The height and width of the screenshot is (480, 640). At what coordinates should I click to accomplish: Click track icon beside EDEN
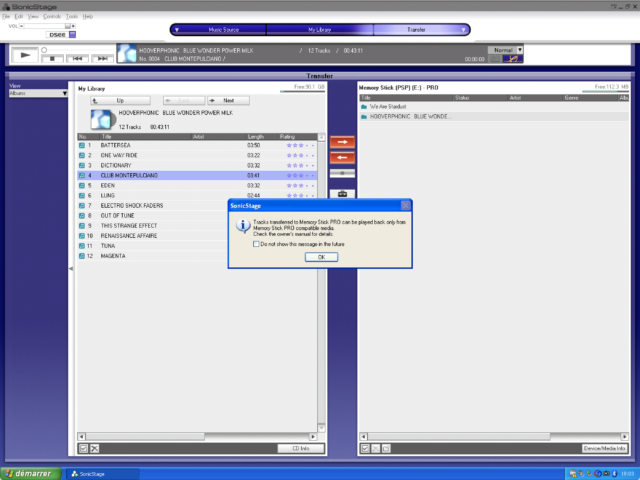pyautogui.click(x=82, y=185)
